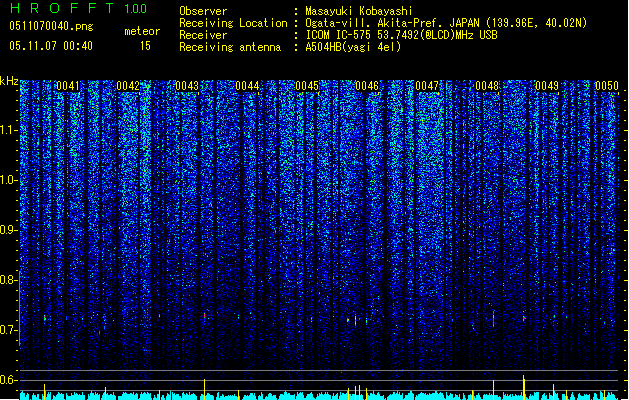The image size is (629, 400).
Task: Click the 1.0 frequency axis label
Action: (9, 180)
